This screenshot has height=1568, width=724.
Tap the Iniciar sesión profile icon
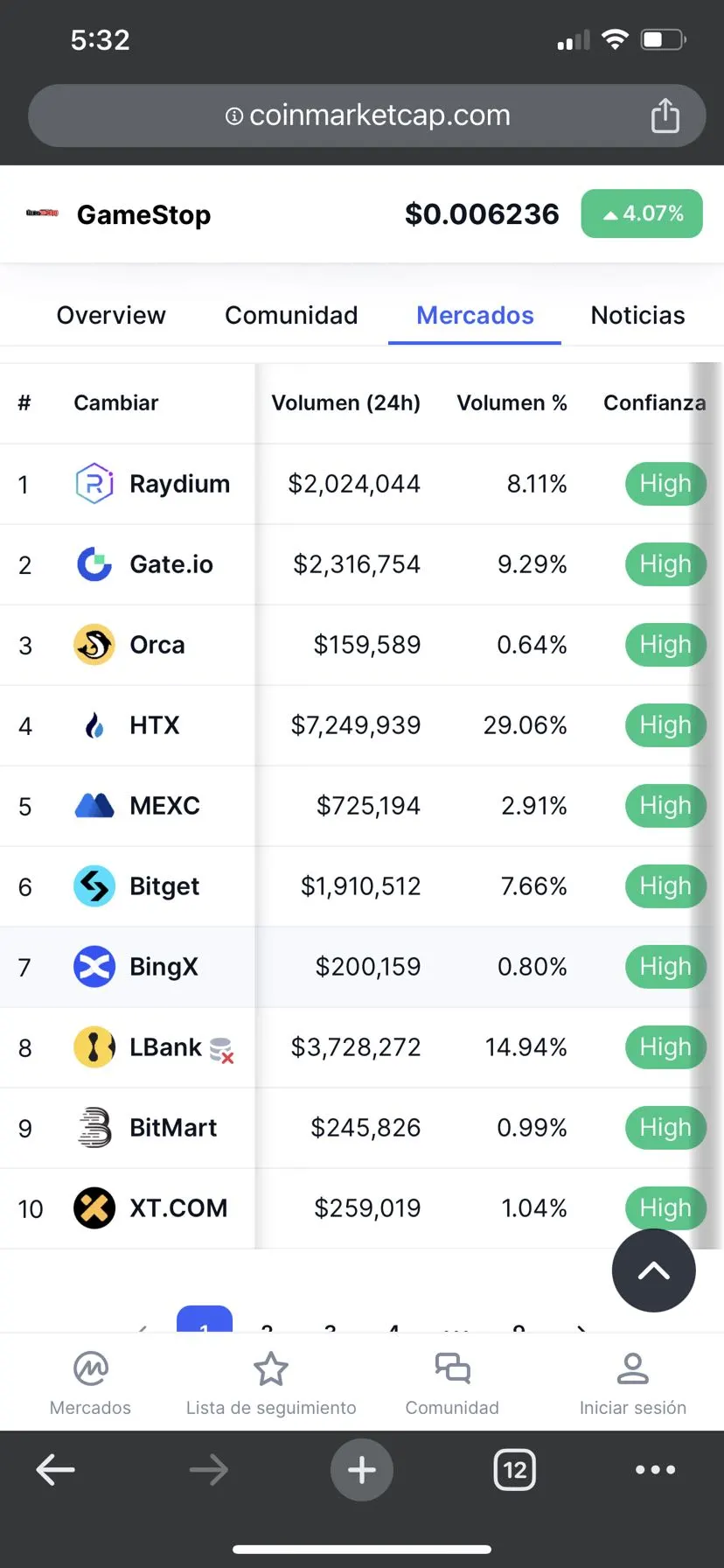click(633, 1369)
